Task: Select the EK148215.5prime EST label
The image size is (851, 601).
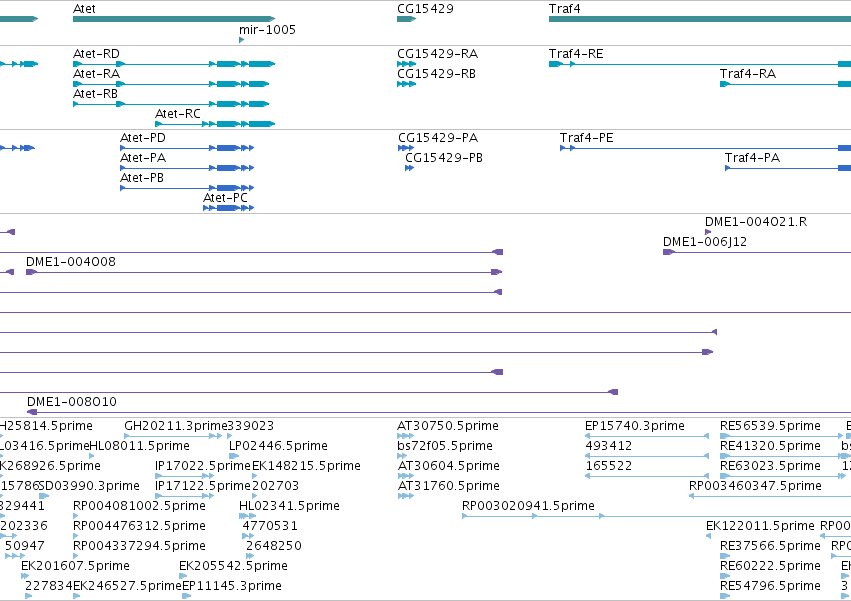Action: 306,466
